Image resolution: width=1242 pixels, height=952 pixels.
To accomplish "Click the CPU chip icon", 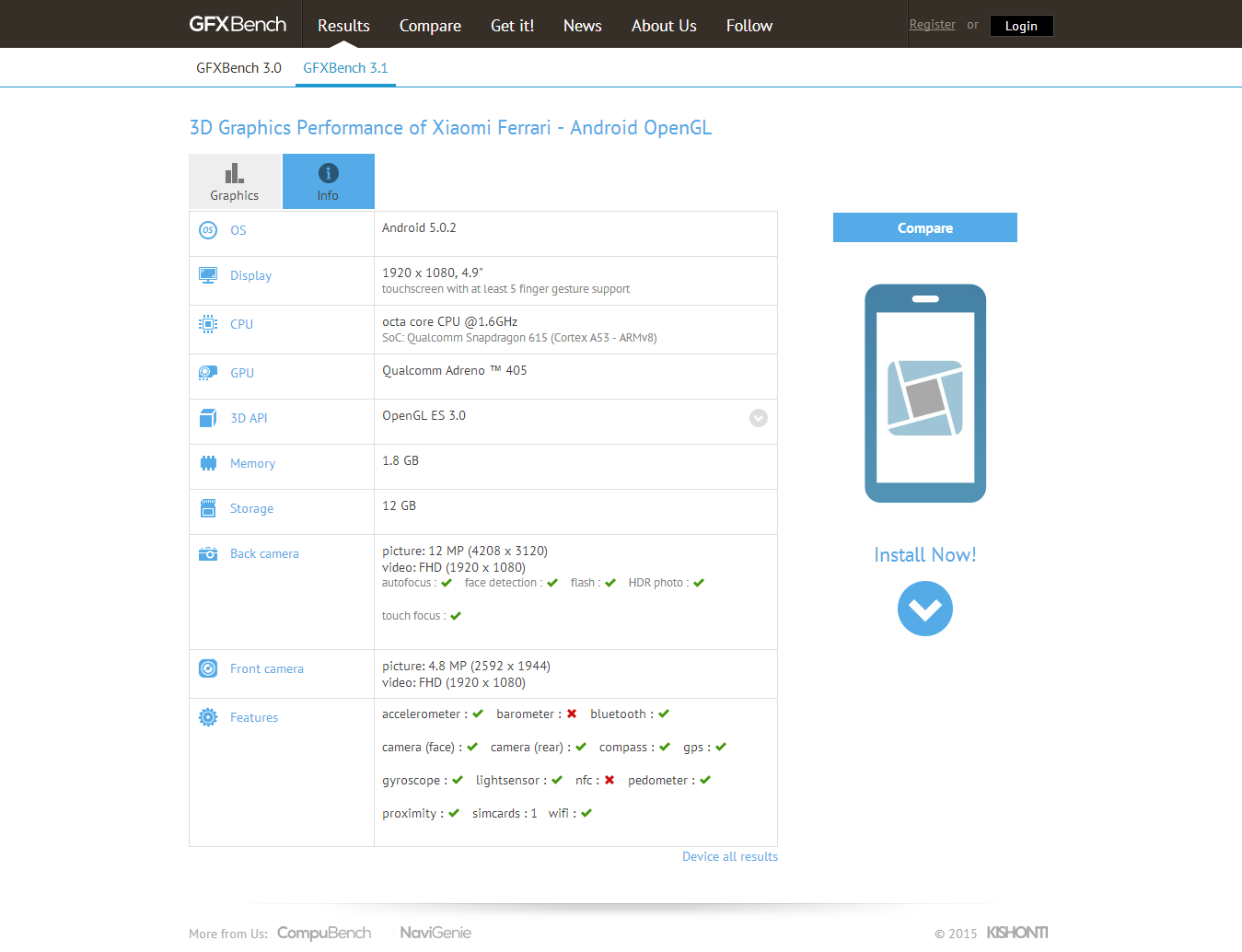I will click(x=208, y=324).
